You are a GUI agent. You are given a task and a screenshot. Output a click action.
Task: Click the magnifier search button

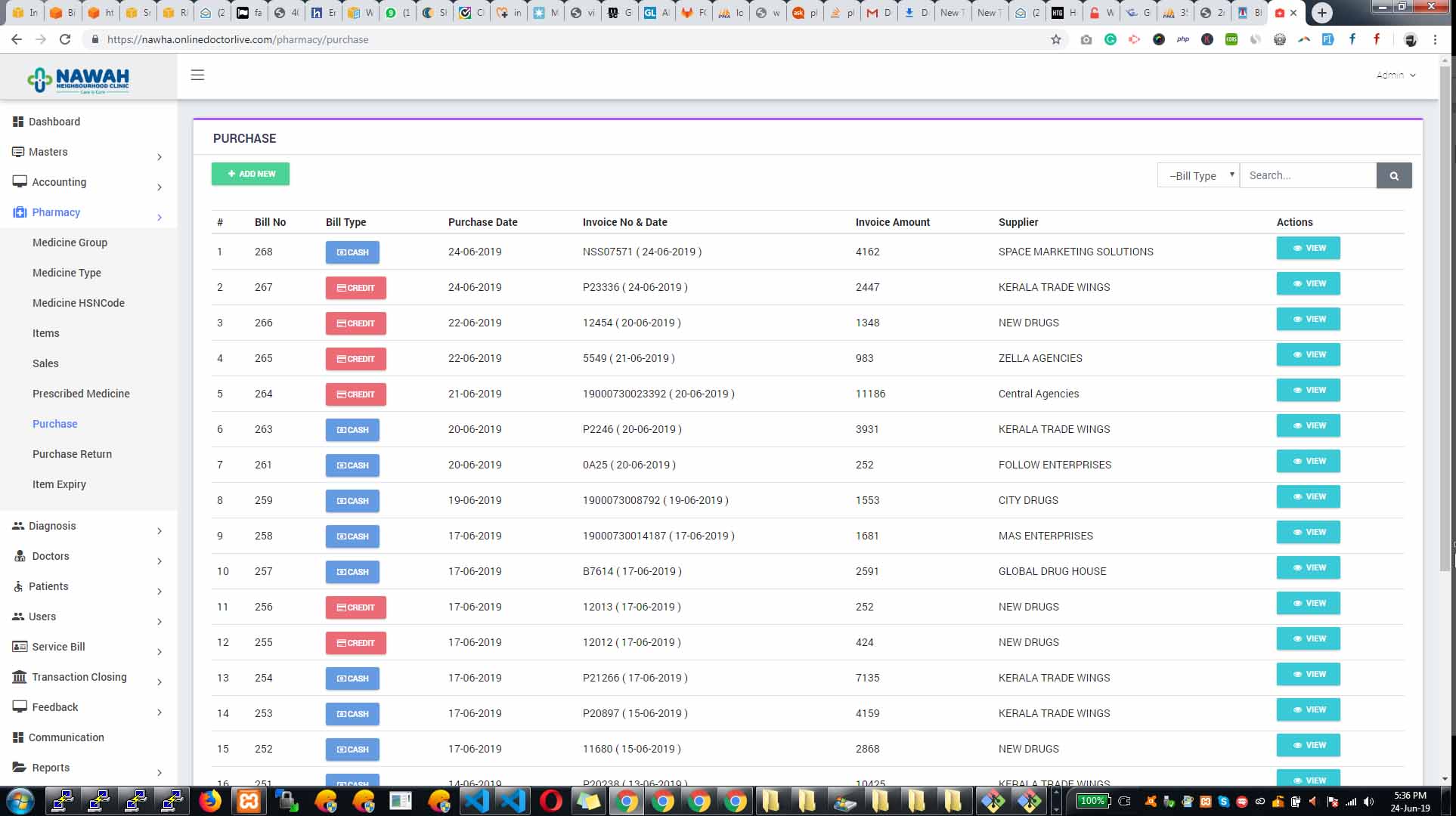(x=1394, y=175)
